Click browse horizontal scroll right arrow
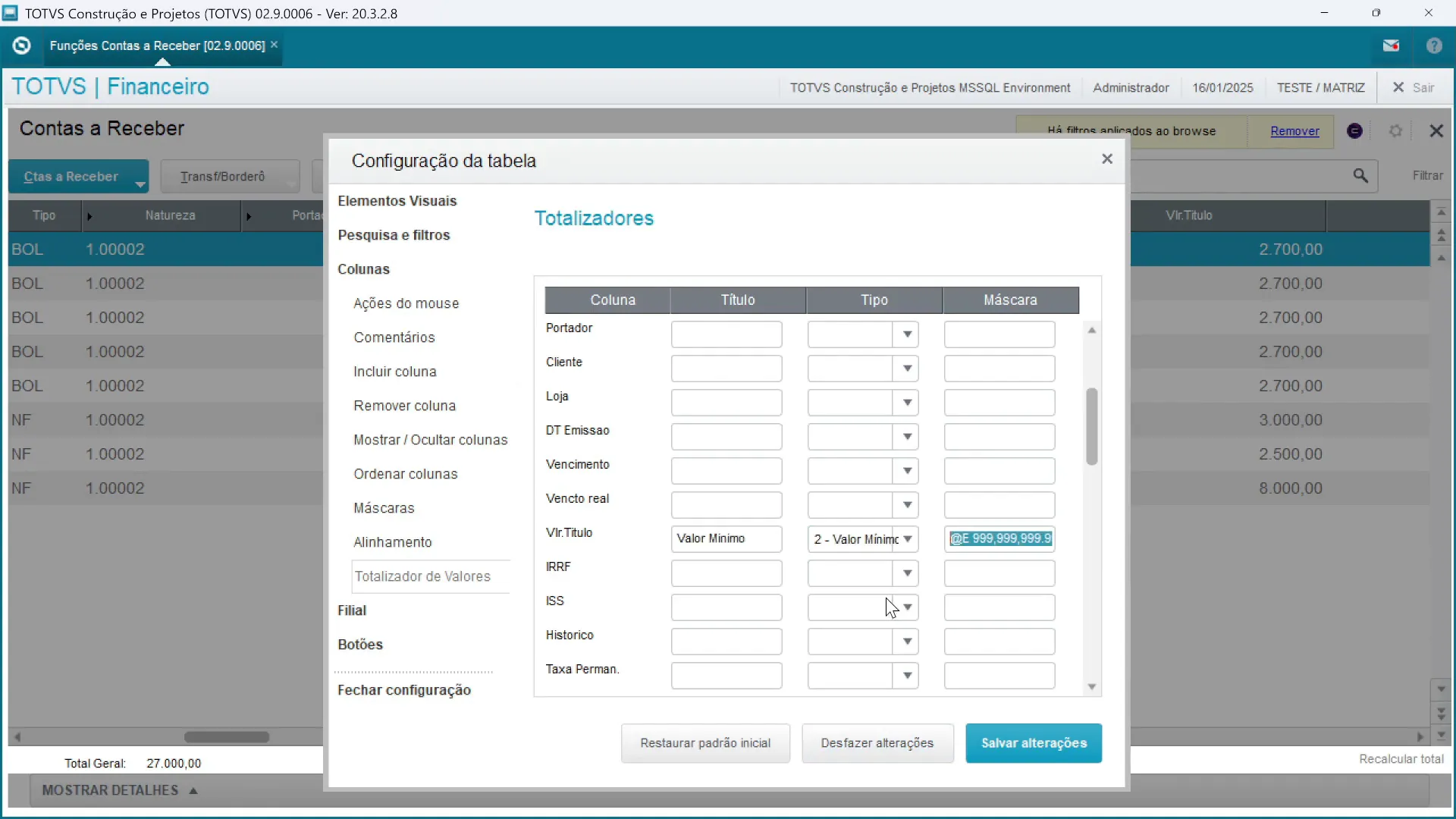 pyautogui.click(x=1420, y=737)
